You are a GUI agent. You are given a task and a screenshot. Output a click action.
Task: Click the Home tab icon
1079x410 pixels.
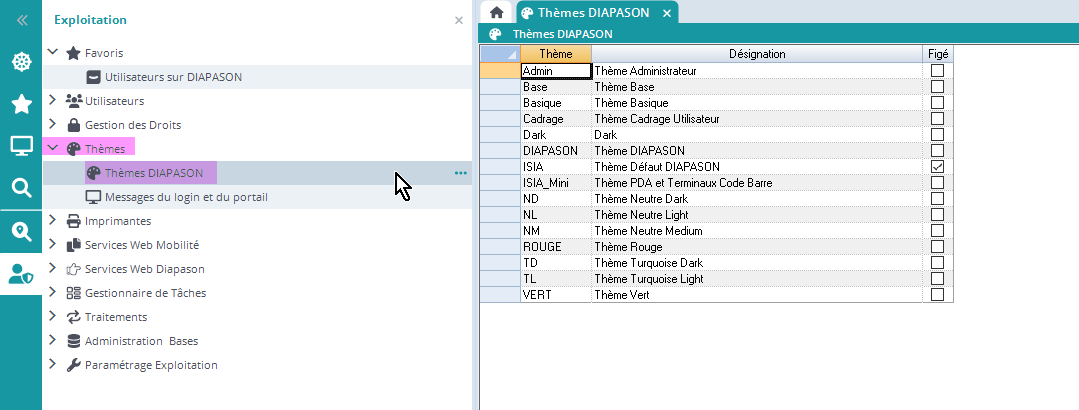496,13
